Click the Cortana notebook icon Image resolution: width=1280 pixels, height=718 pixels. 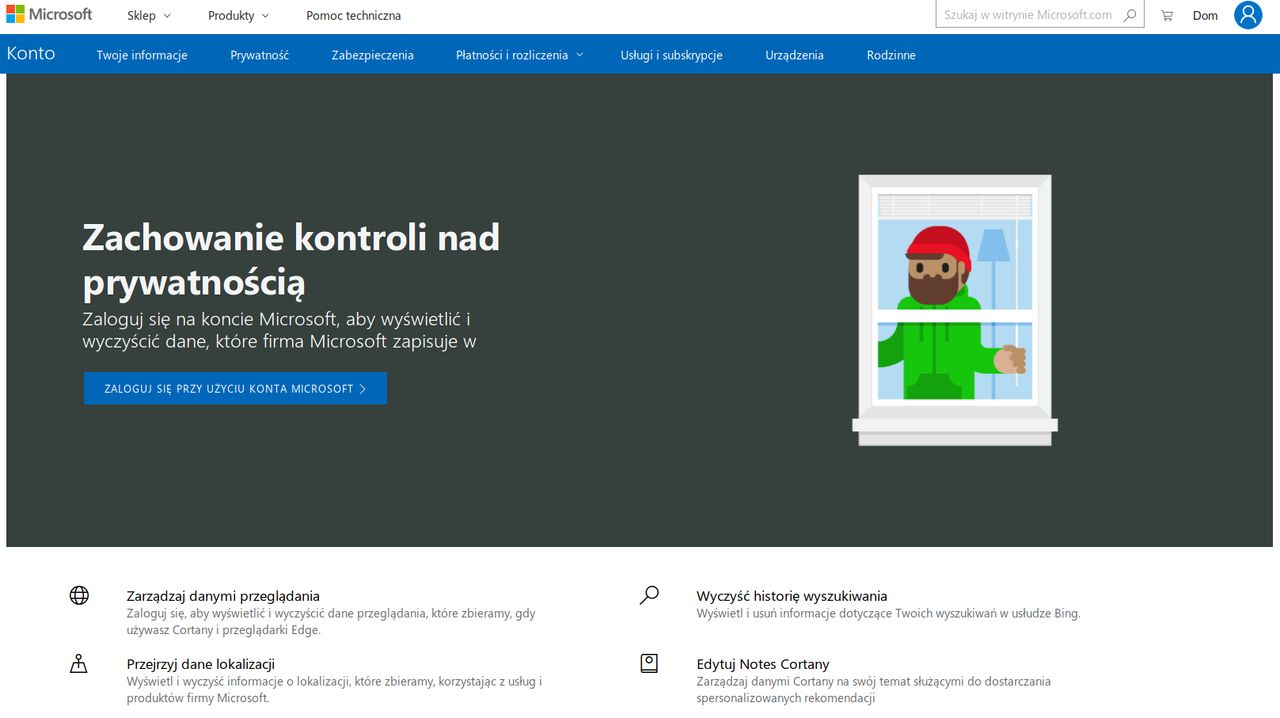point(649,664)
